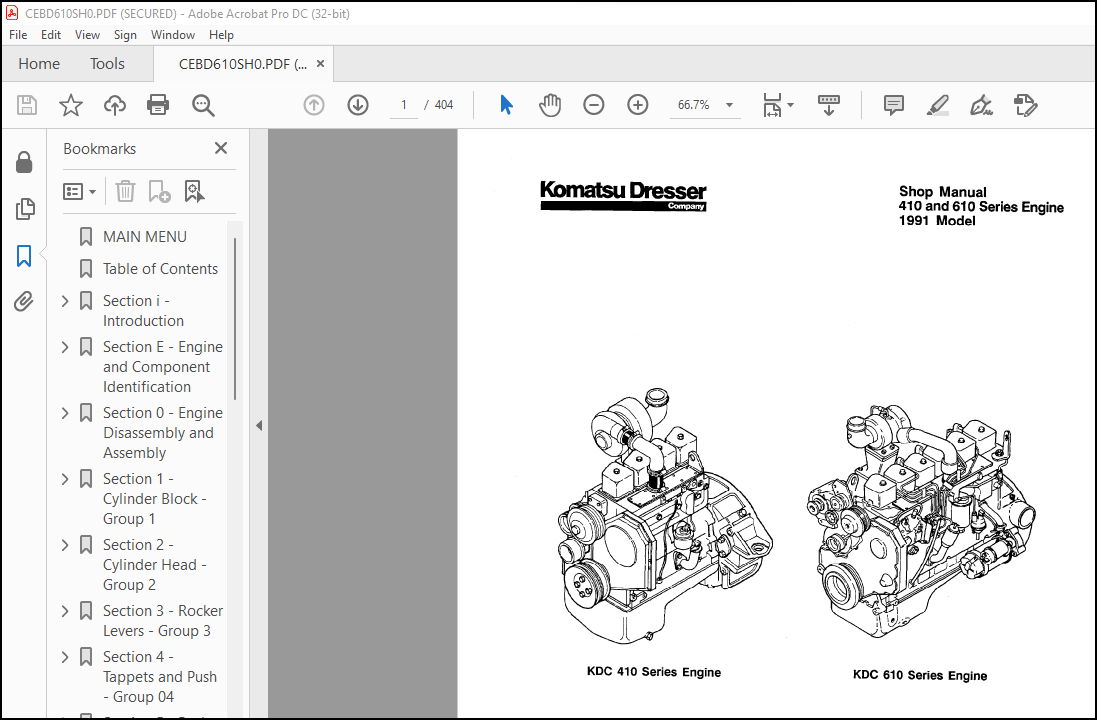This screenshot has height=720, width=1097.
Task: Switch to the Home tab
Action: 39,64
